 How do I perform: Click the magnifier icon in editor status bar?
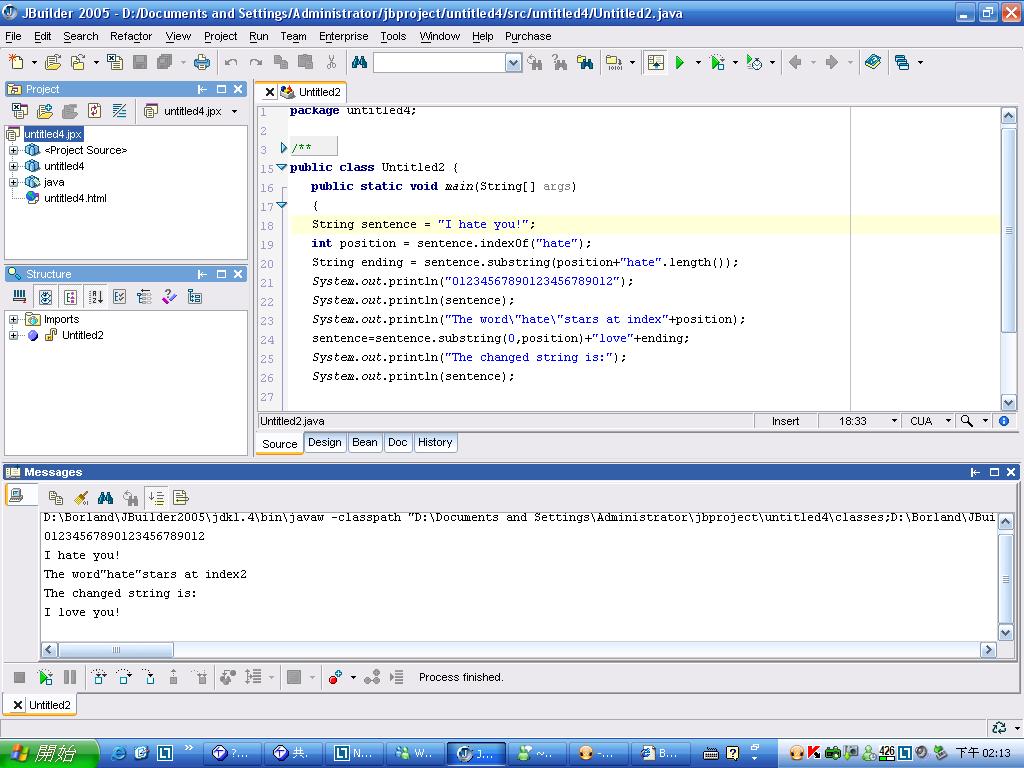tap(967, 421)
